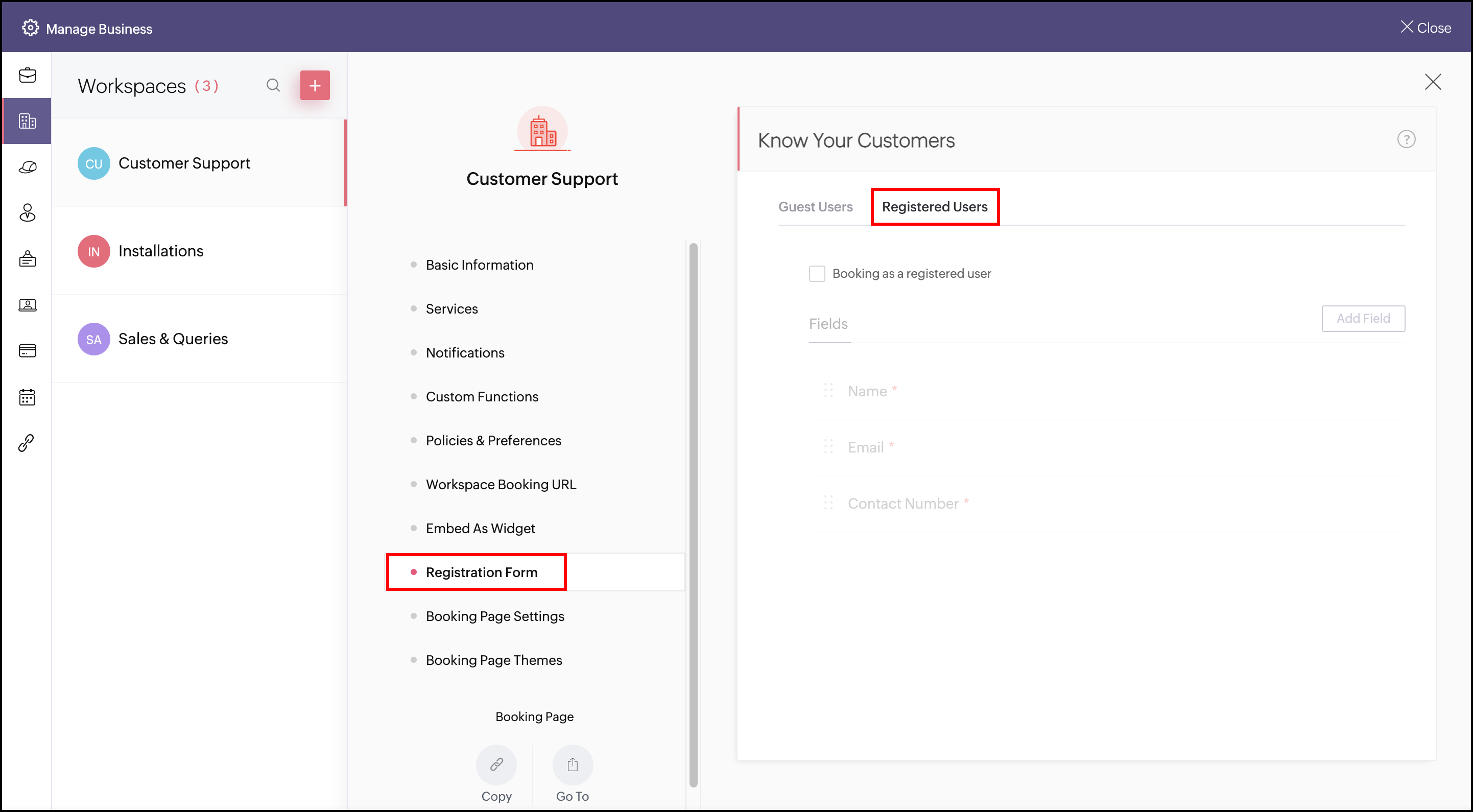Click the briefcase icon in left sidebar
The image size is (1473, 812).
pos(27,75)
